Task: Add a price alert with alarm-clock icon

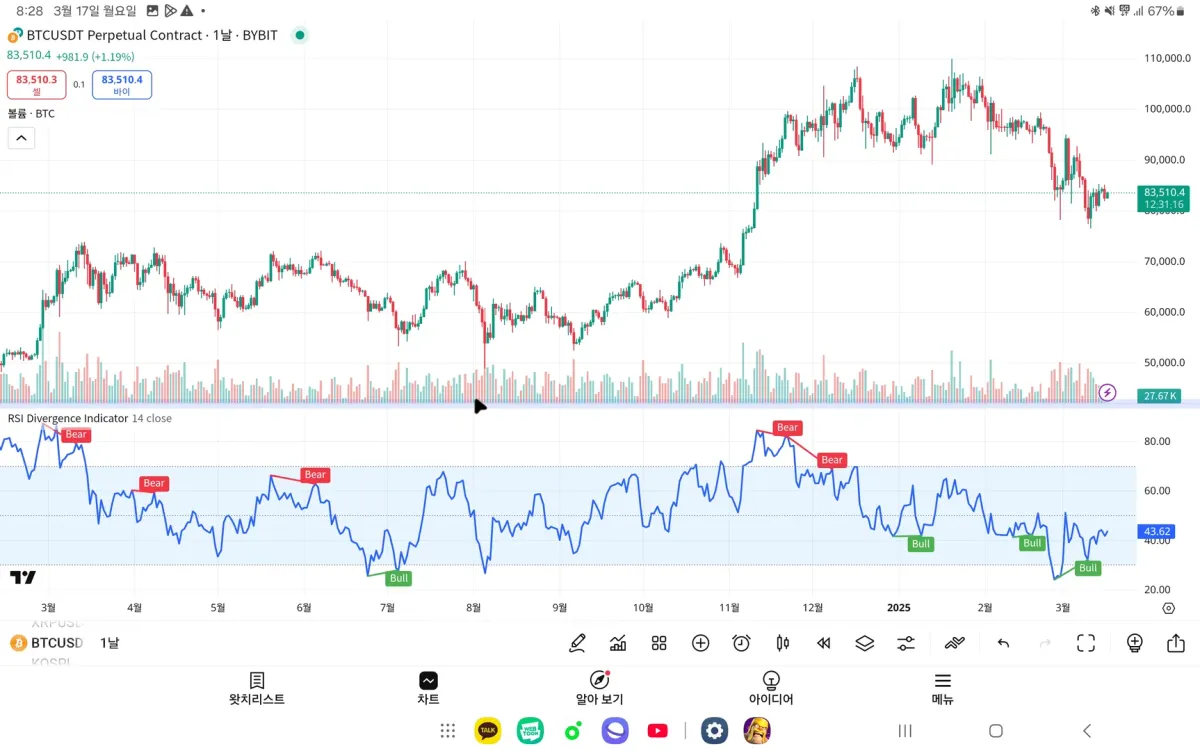Action: [741, 643]
